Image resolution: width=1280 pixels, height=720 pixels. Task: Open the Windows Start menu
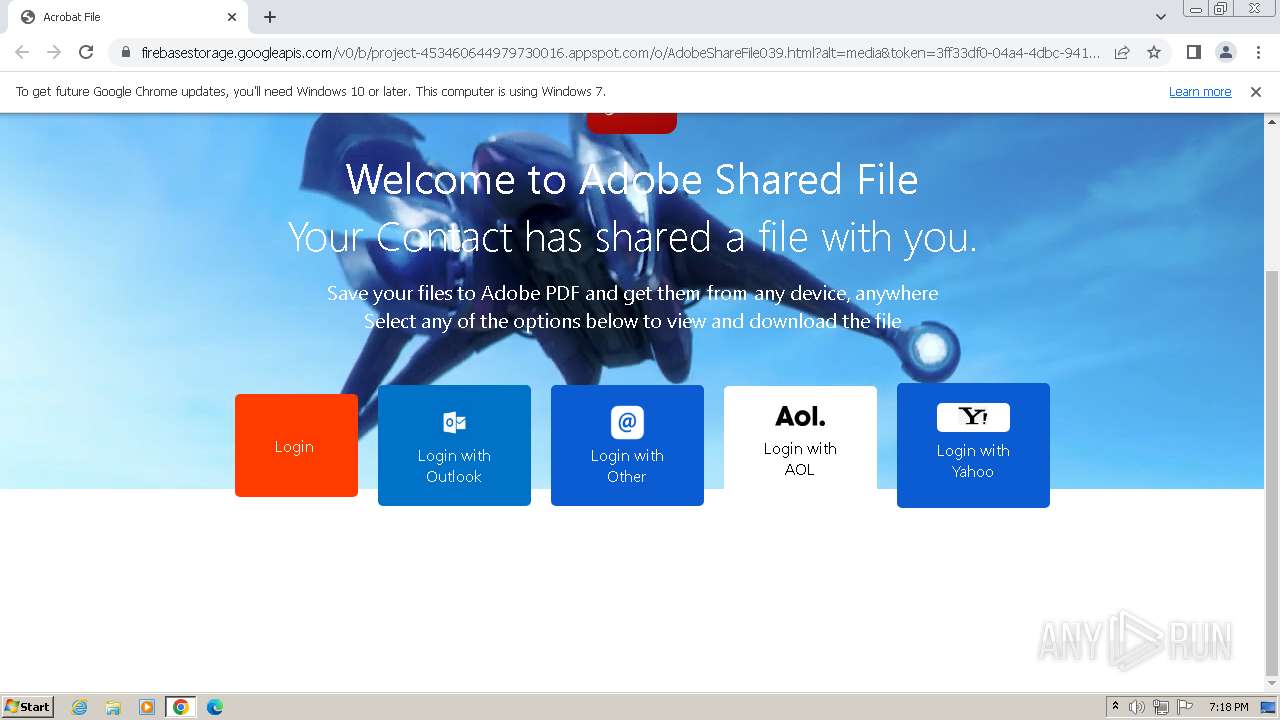(28, 707)
